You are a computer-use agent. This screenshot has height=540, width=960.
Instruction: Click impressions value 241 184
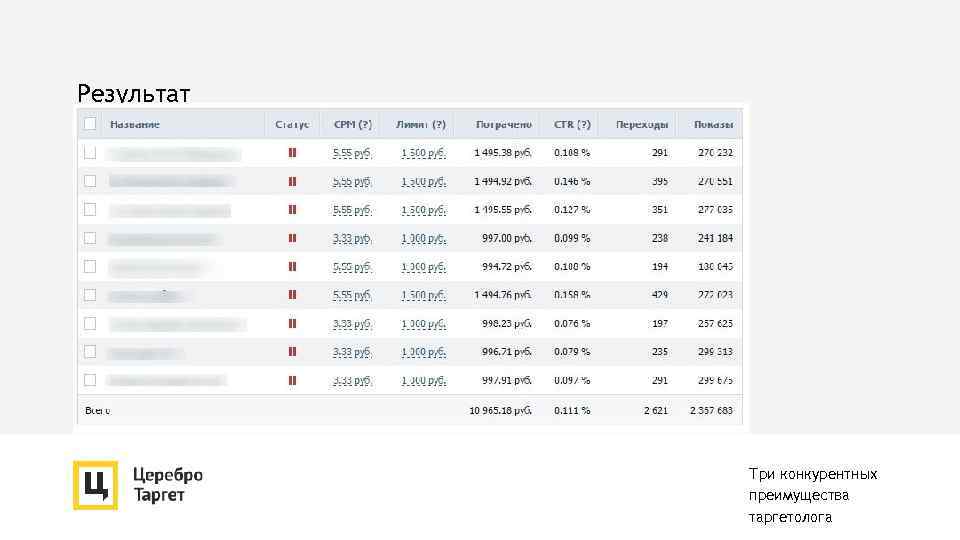[x=715, y=238]
